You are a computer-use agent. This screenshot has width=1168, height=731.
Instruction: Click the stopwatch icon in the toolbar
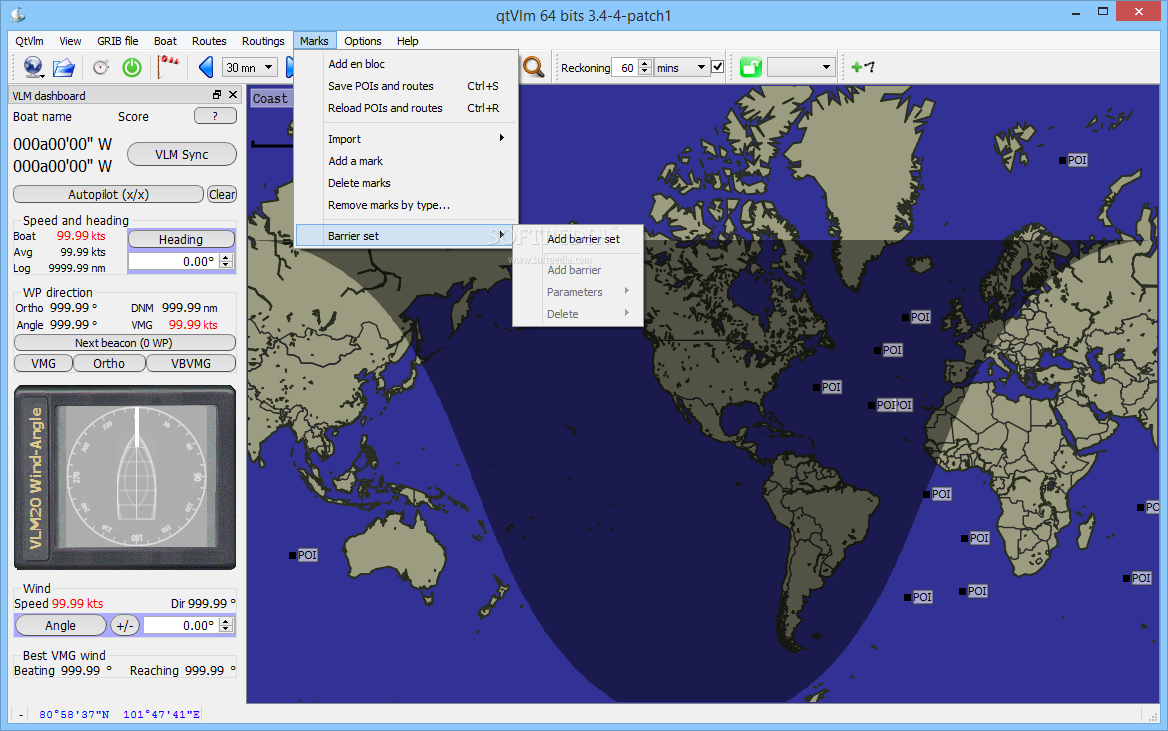tap(101, 67)
